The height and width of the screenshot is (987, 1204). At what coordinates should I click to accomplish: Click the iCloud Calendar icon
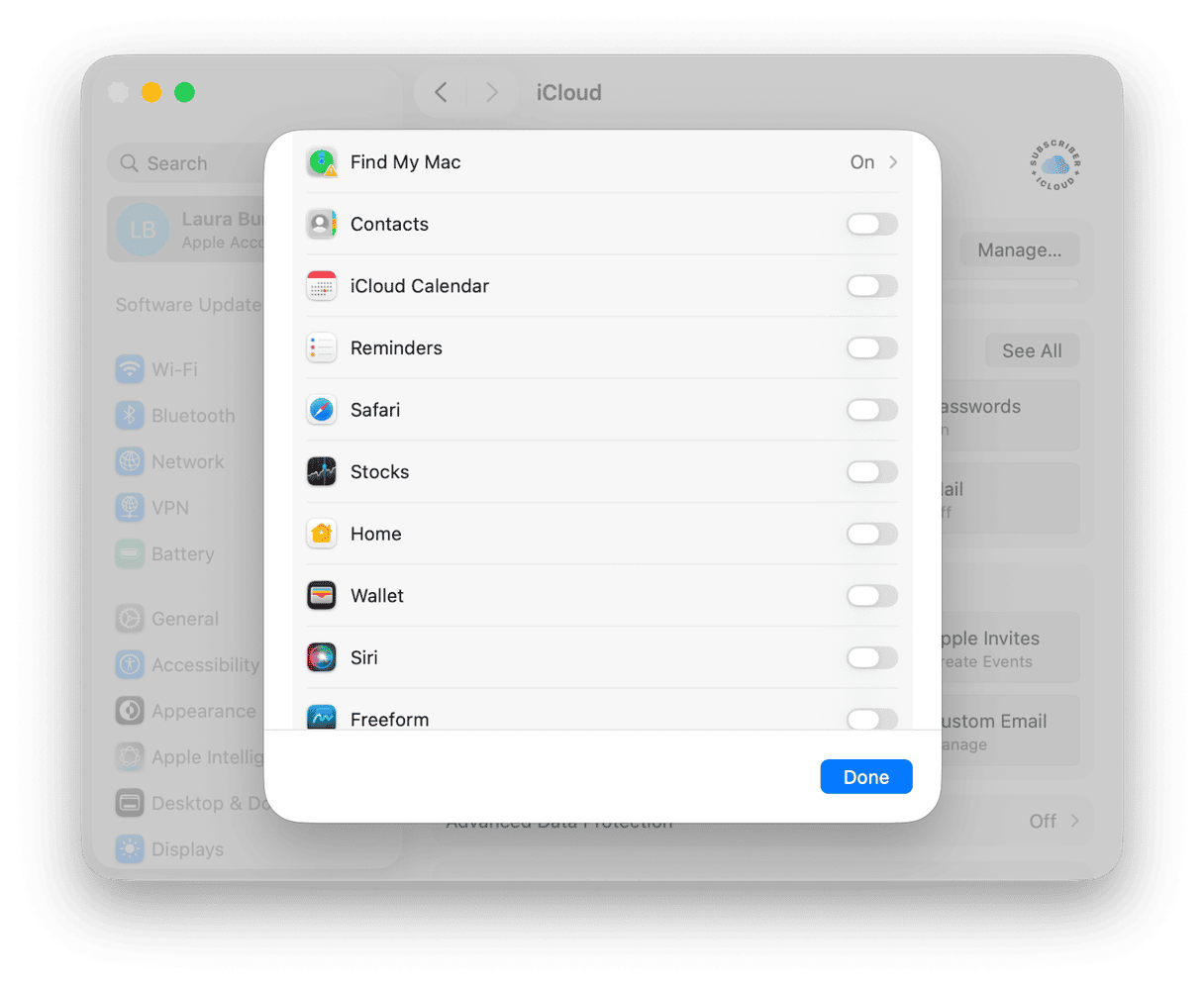click(322, 286)
